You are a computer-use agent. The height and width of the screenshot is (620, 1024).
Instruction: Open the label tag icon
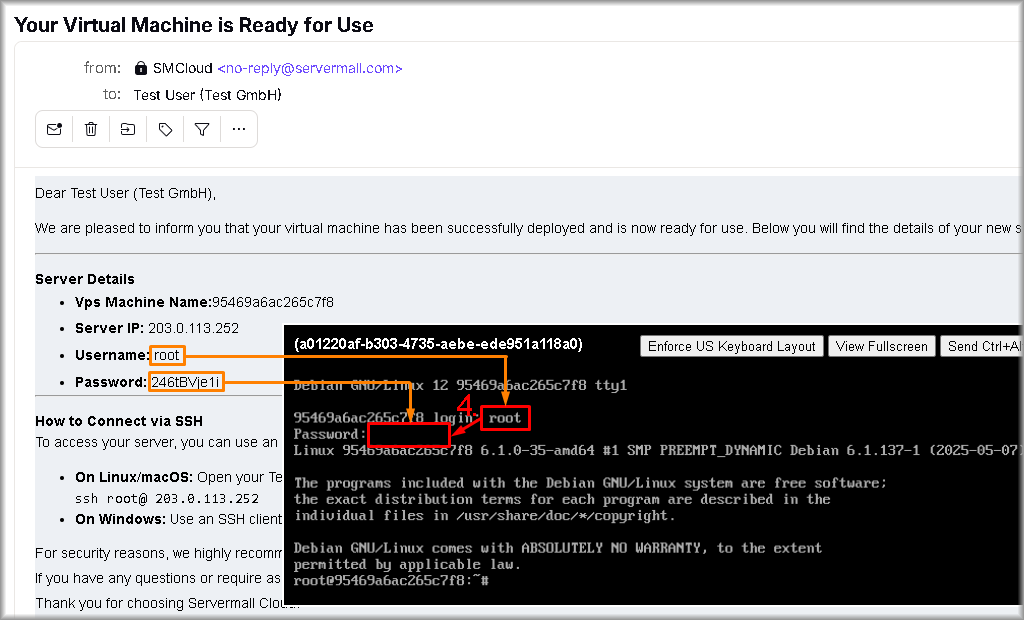[x=166, y=129]
